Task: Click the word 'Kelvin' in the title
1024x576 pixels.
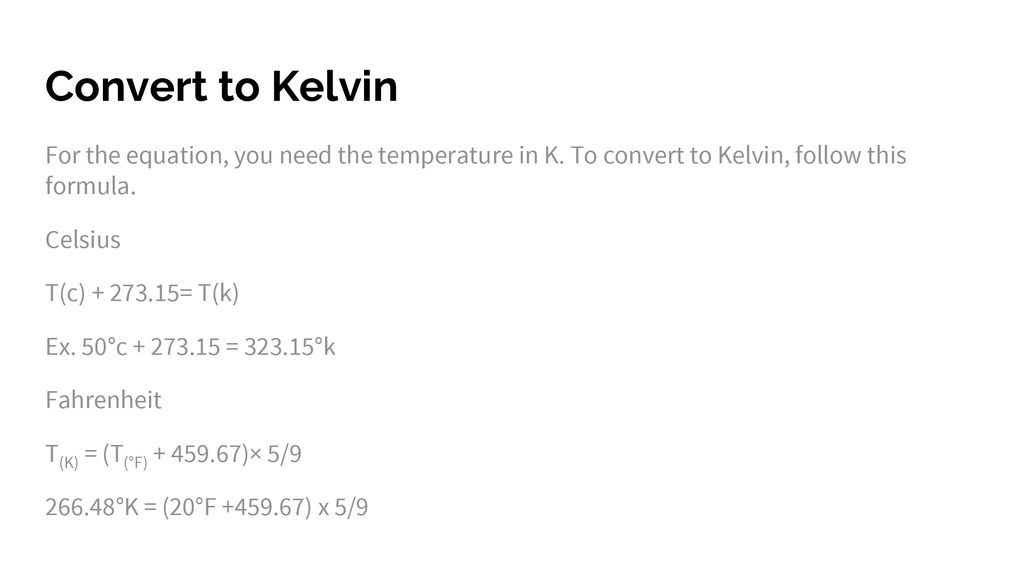Action: tap(334, 86)
